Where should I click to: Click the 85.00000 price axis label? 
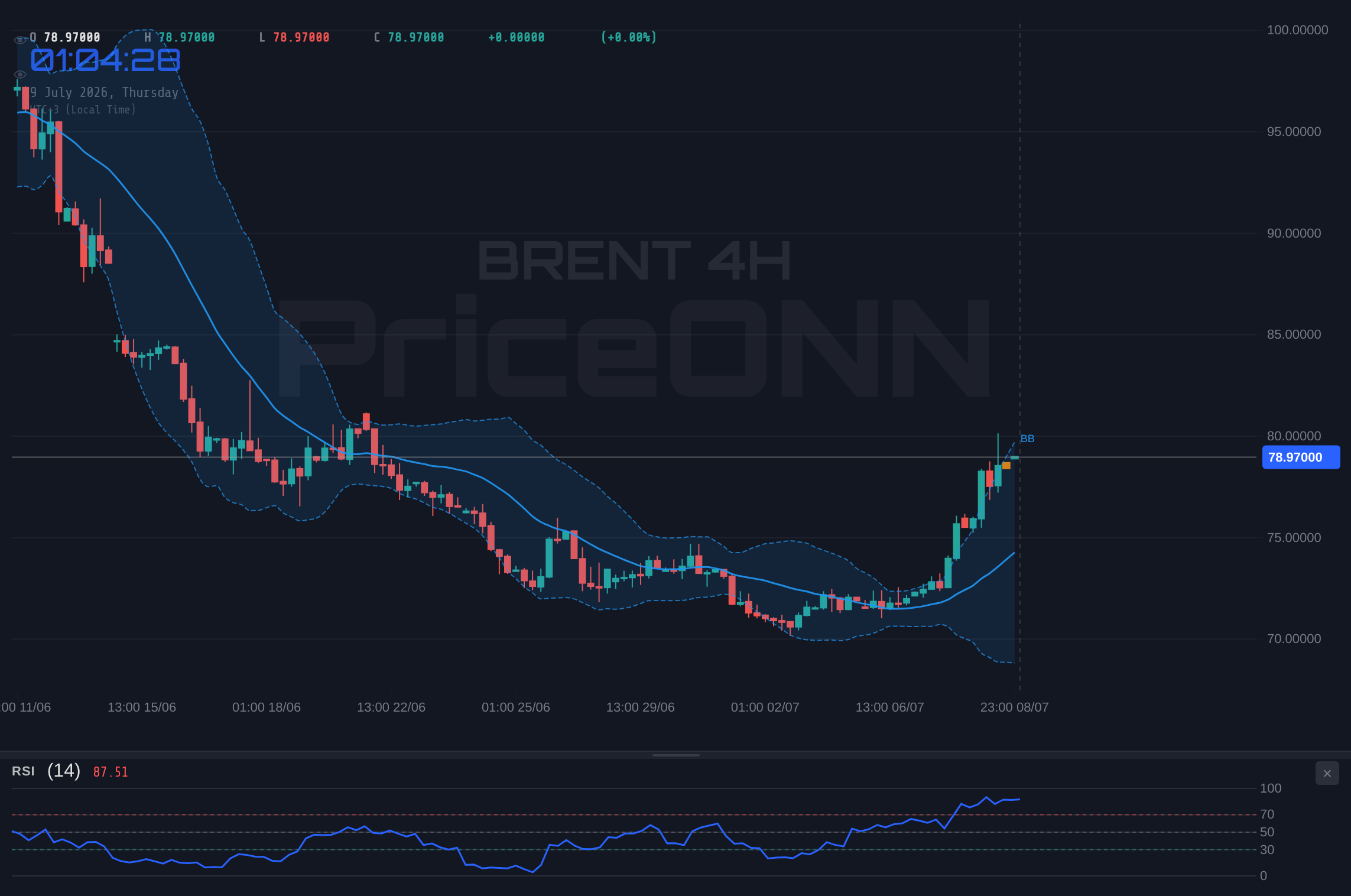click(x=1294, y=335)
